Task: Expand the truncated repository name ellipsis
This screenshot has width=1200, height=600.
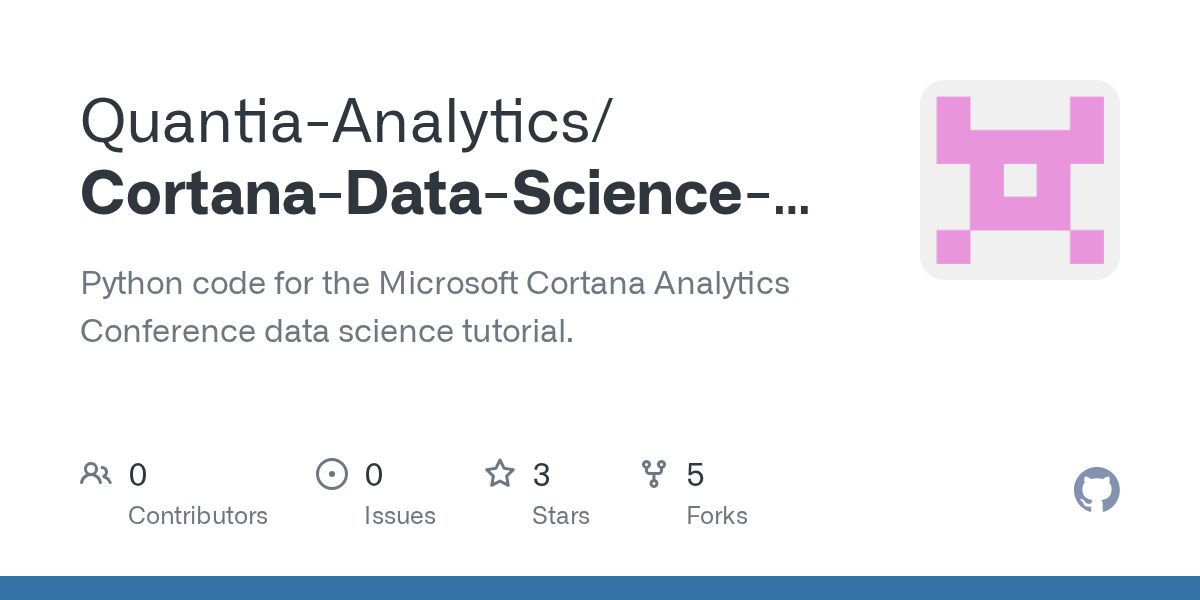Action: click(x=792, y=200)
